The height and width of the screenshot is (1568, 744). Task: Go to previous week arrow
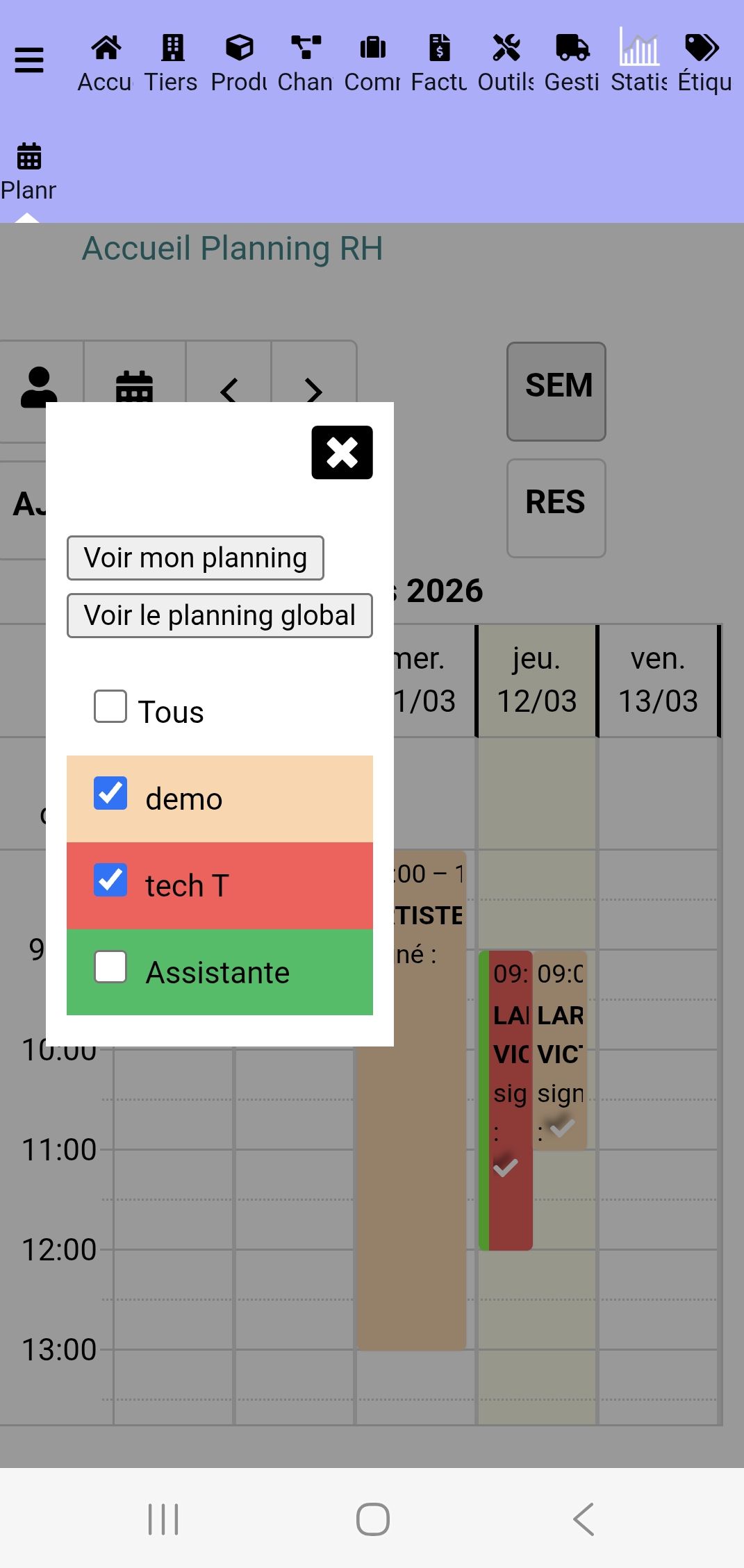(x=229, y=390)
